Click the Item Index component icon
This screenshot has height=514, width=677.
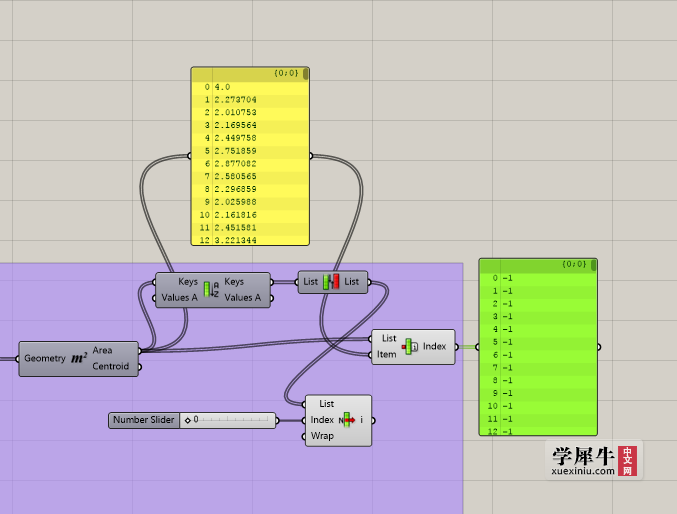click(410, 346)
